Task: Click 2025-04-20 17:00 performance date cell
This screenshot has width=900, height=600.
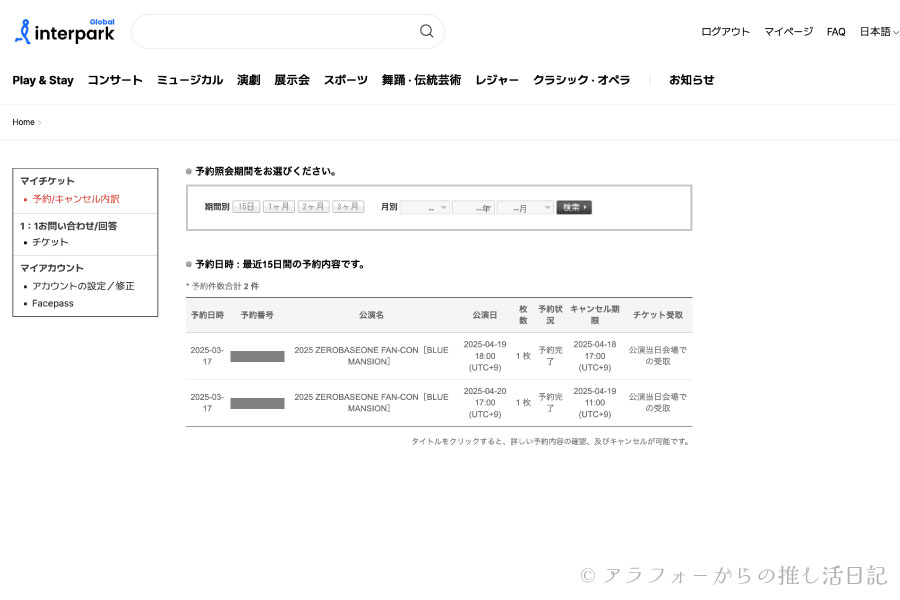Action: tap(485, 402)
